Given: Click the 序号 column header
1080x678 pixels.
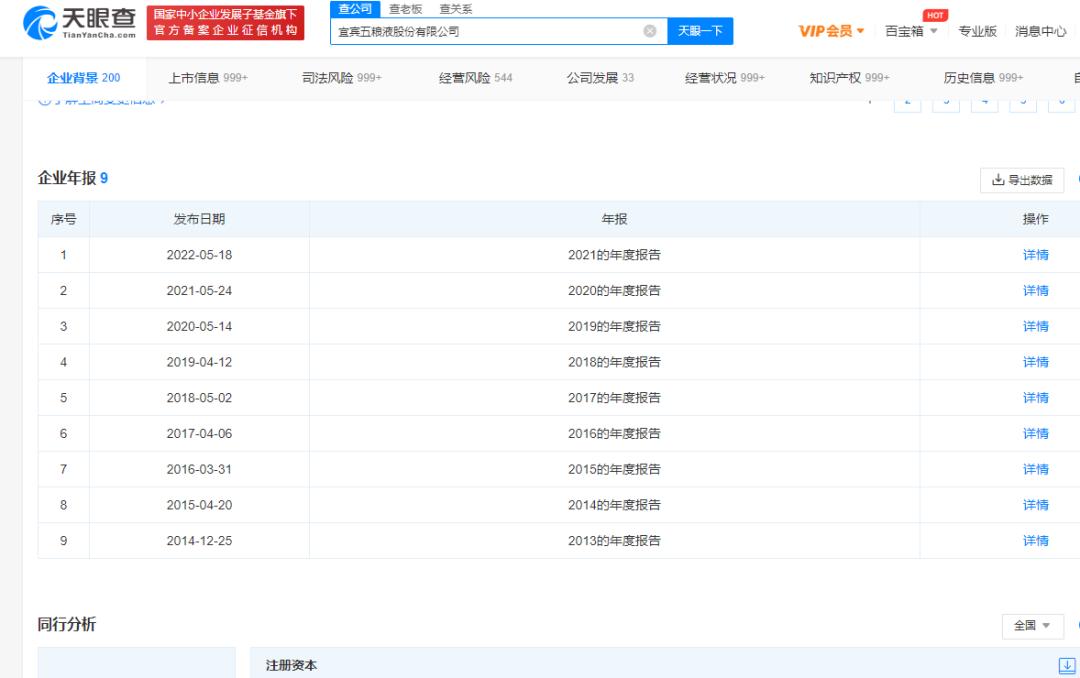Looking at the screenshot, I should tap(63, 219).
